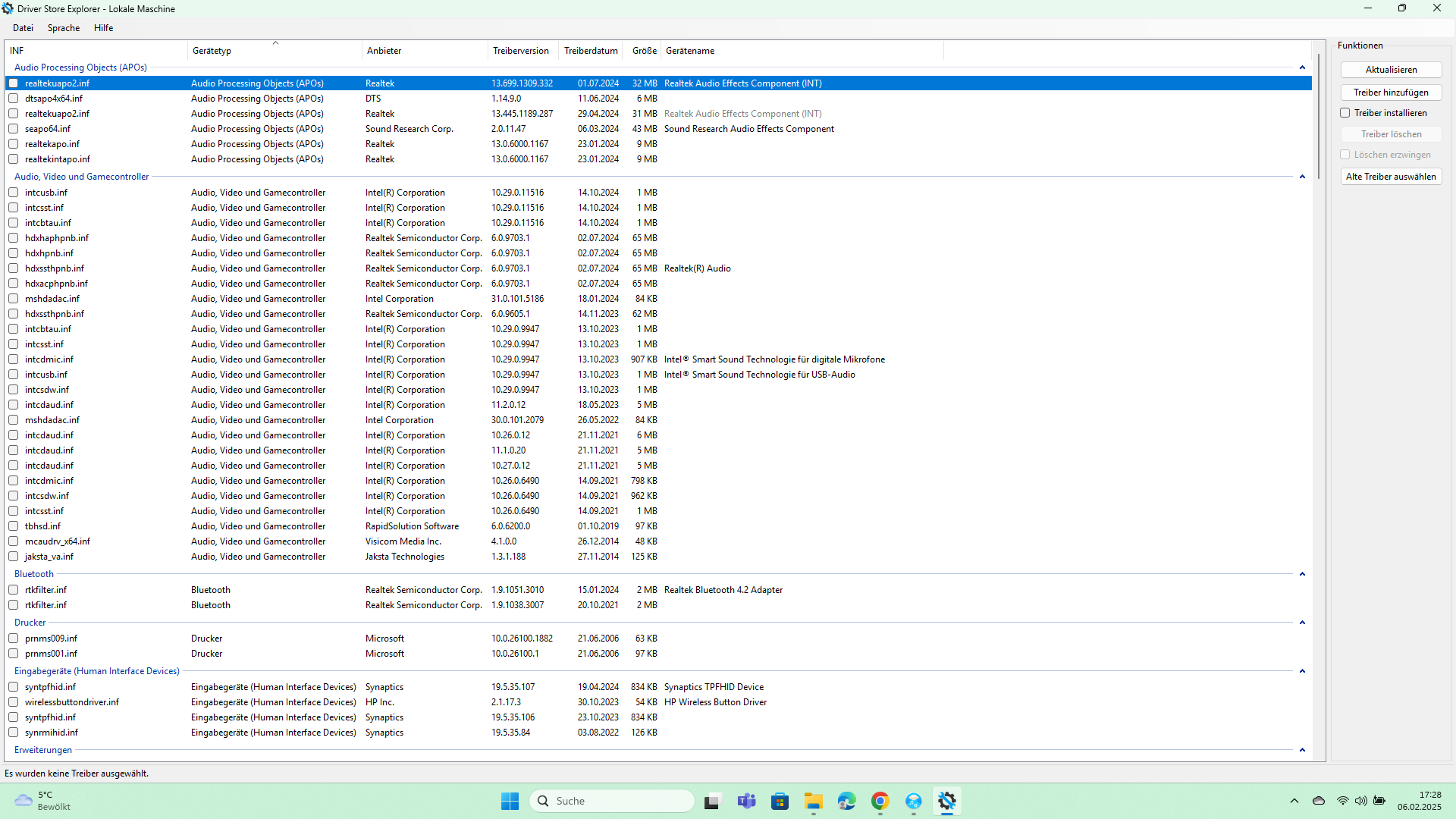
Task: Open File Explorer from the taskbar
Action: point(814,801)
